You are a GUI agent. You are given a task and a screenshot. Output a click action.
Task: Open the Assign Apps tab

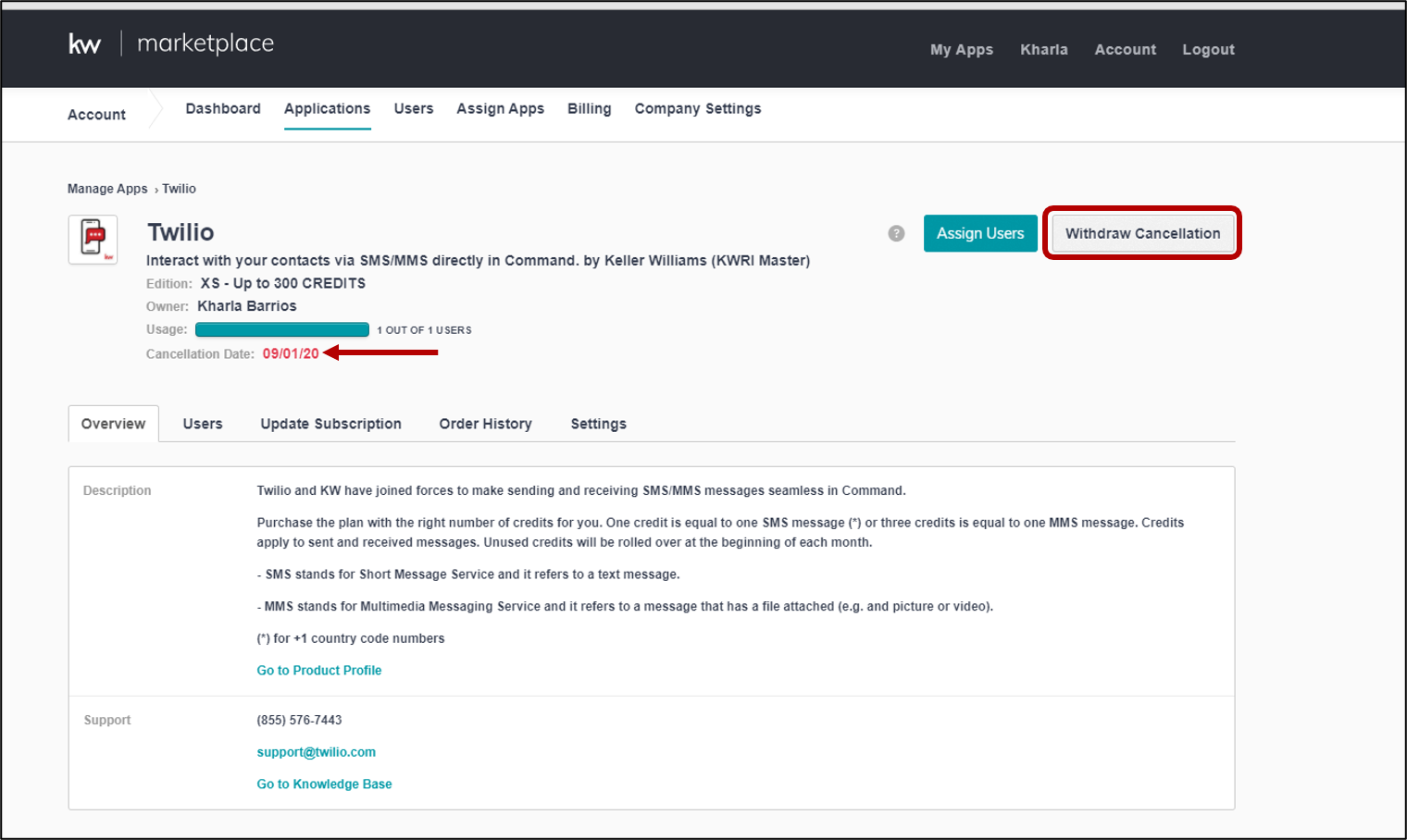pyautogui.click(x=500, y=109)
